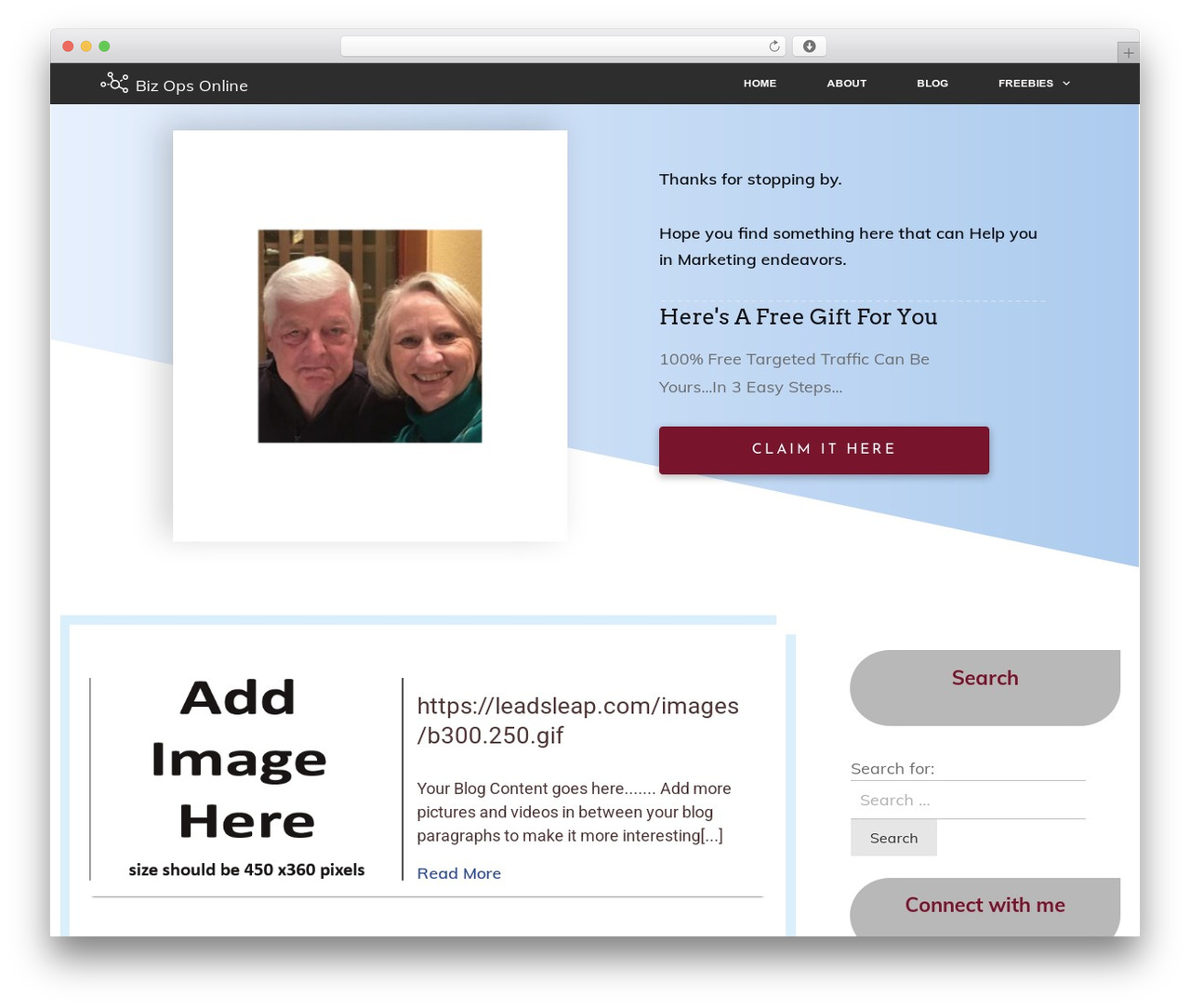The width and height of the screenshot is (1190, 1008).
Task: Focus the Search for input field
Action: pyautogui.click(x=968, y=800)
